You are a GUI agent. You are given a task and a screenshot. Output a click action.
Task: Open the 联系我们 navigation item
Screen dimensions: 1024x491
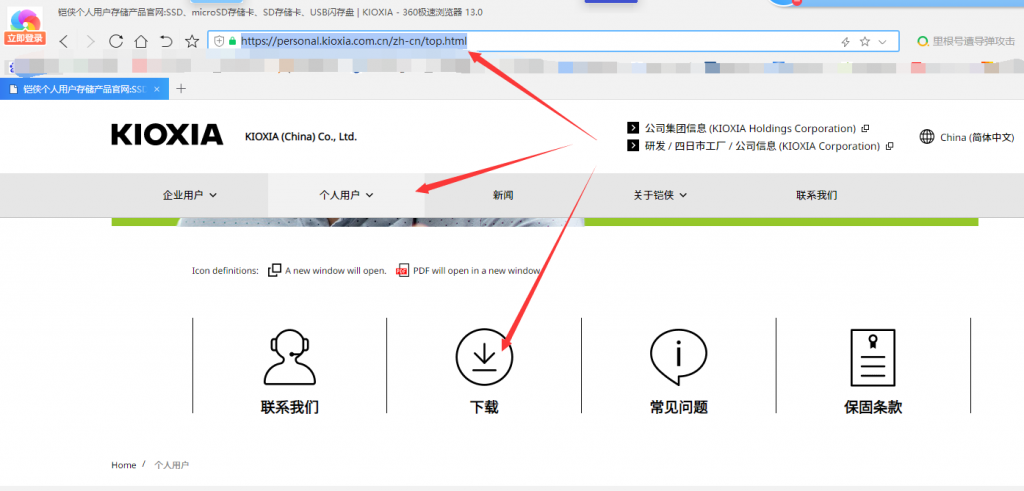[816, 195]
